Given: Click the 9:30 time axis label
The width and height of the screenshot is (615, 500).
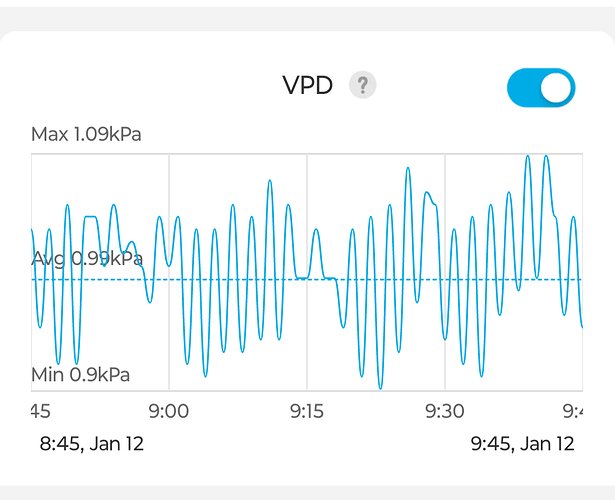Looking at the screenshot, I should pos(444,411).
